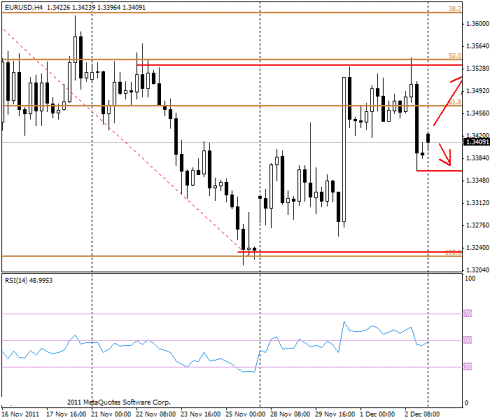Click the 1.35640 price scale label
The height and width of the screenshot is (420, 490).
[477, 46]
